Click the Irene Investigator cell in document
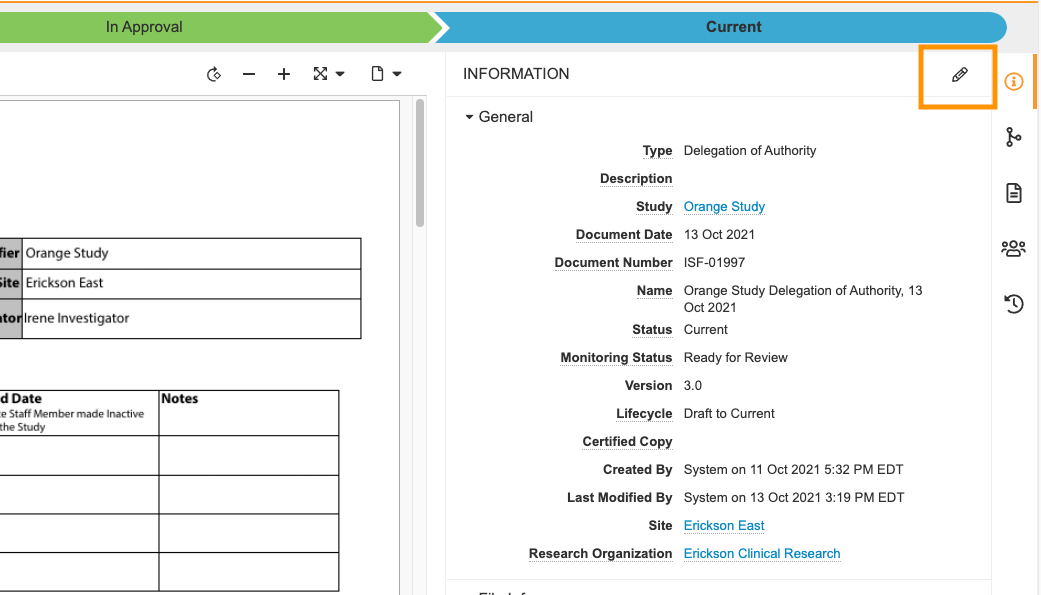 190,319
